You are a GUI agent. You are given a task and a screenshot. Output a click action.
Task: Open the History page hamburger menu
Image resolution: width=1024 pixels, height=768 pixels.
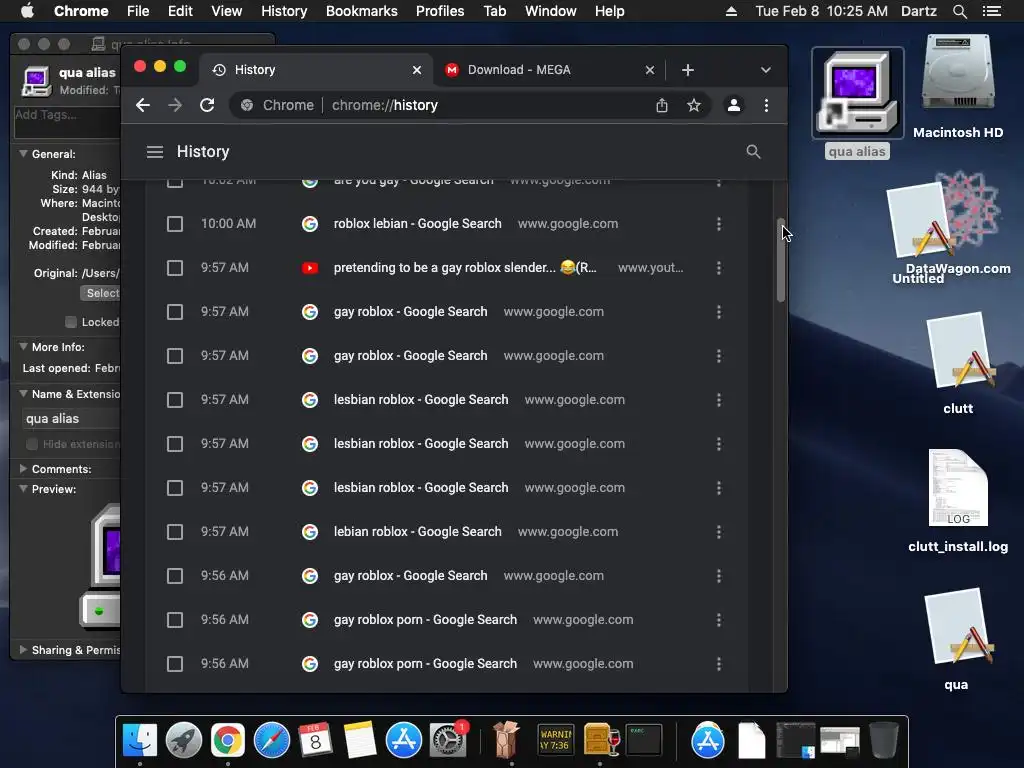[x=155, y=152]
